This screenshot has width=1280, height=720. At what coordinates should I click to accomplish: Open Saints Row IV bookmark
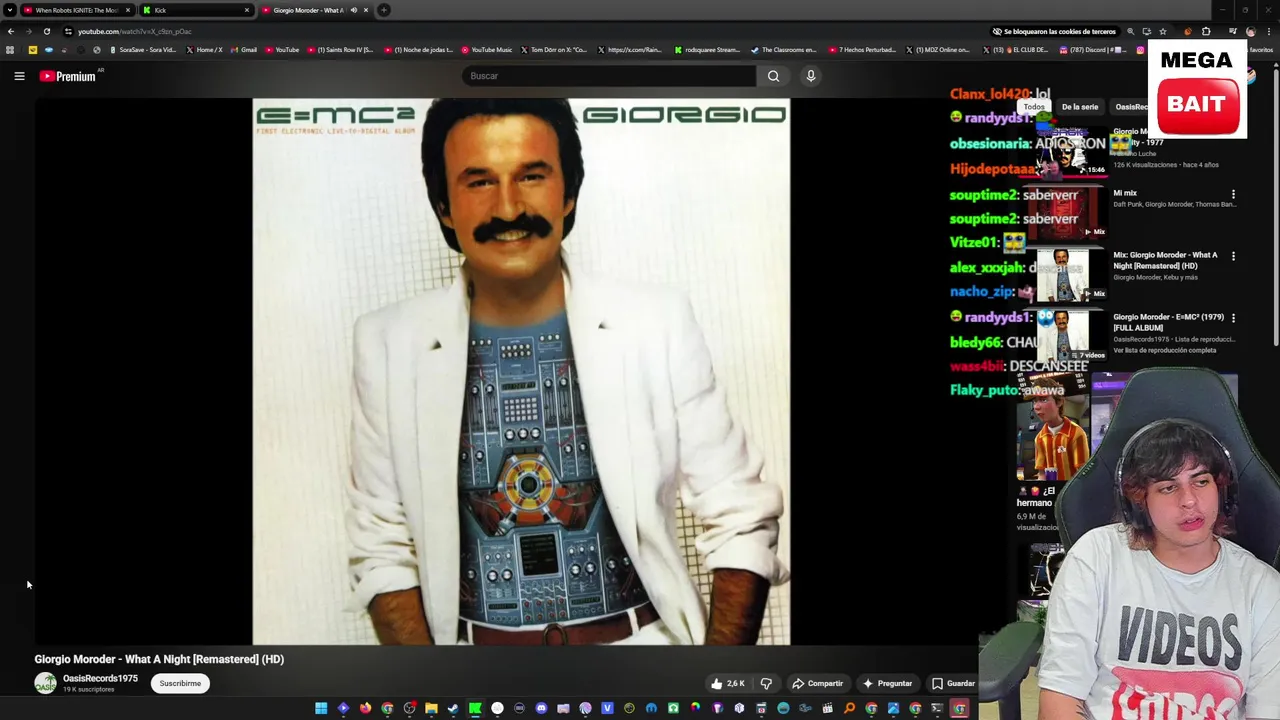(340, 49)
